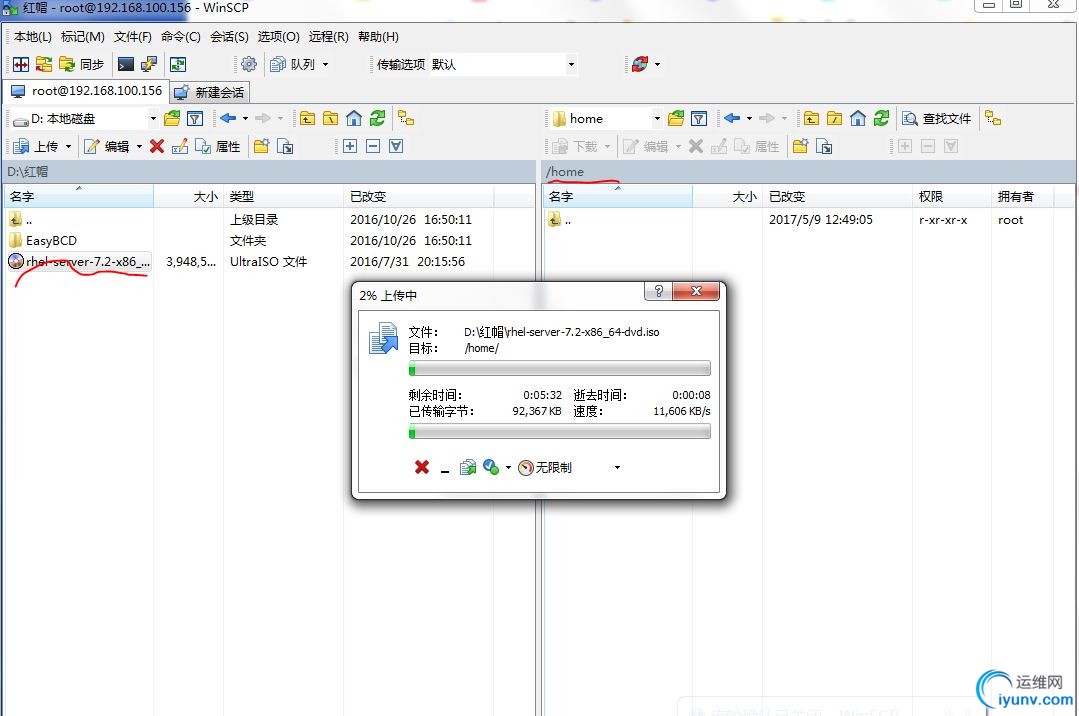
Task: Open session in PuTTY icon
Action: click(149, 65)
